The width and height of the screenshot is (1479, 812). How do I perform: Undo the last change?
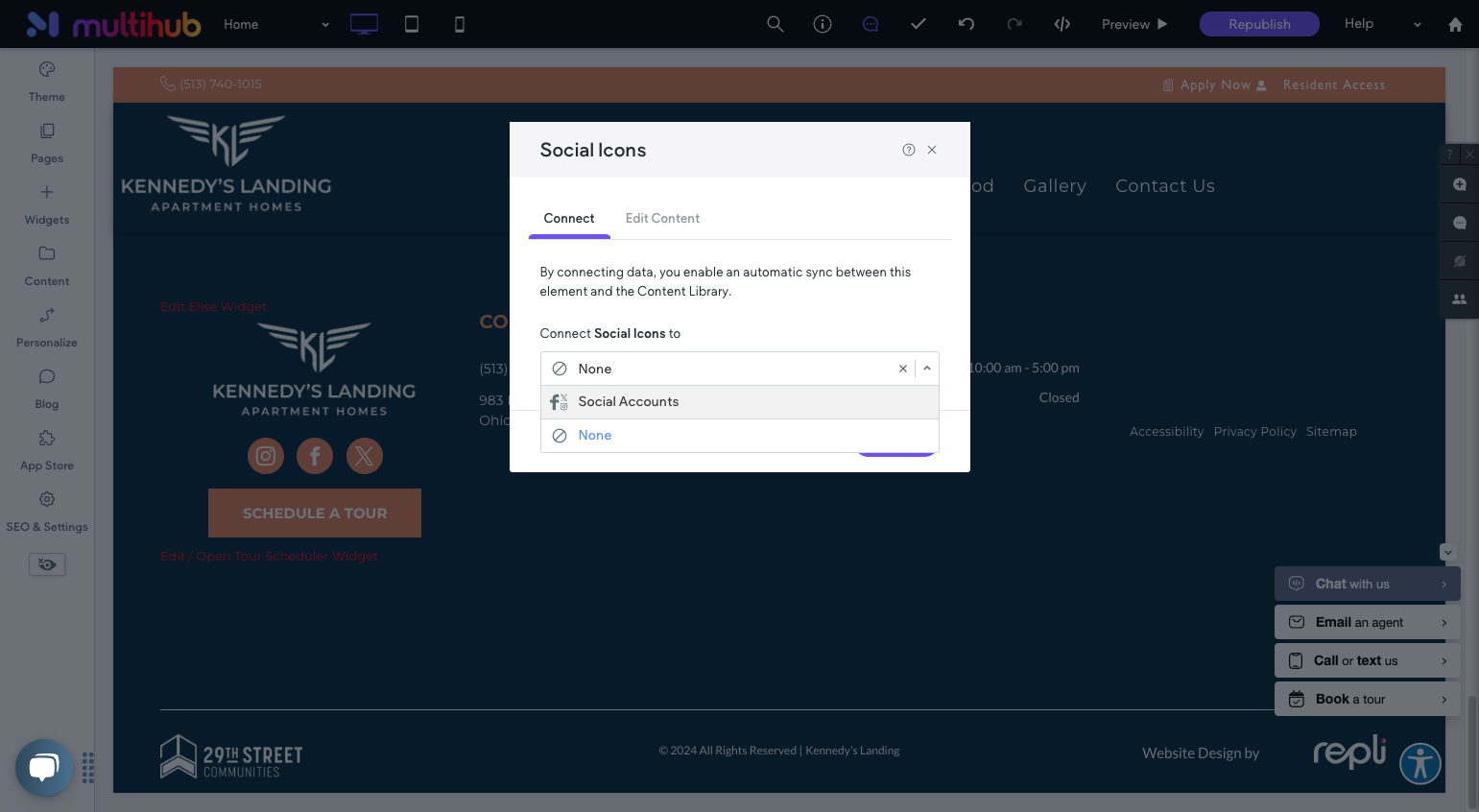point(966,24)
